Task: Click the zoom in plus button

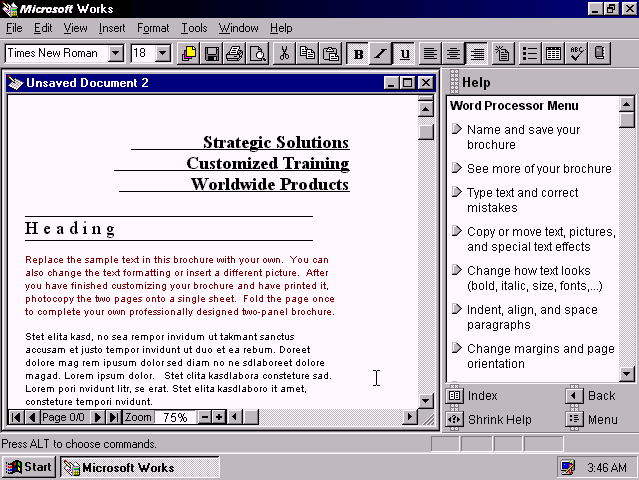Action: click(x=219, y=417)
